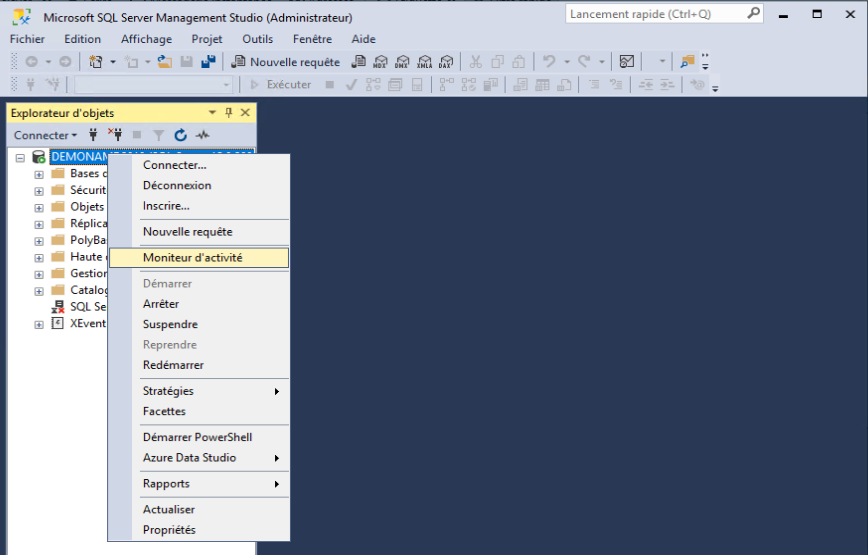
Task: Expand the Objets folder node
Action: [x=39, y=208]
